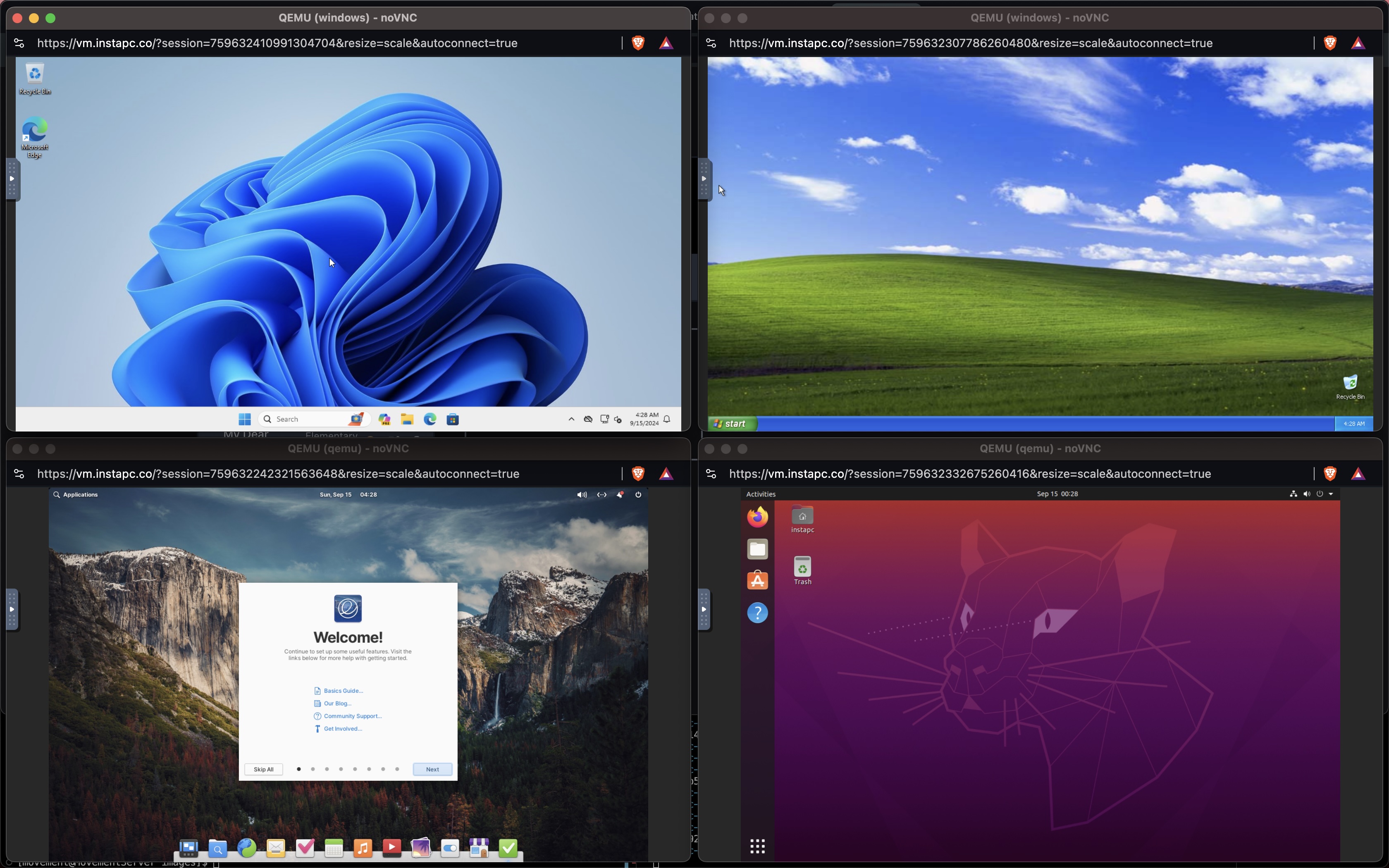Select the last page dot in Welcome dialog
This screenshot has width=1389, height=868.
397,769
